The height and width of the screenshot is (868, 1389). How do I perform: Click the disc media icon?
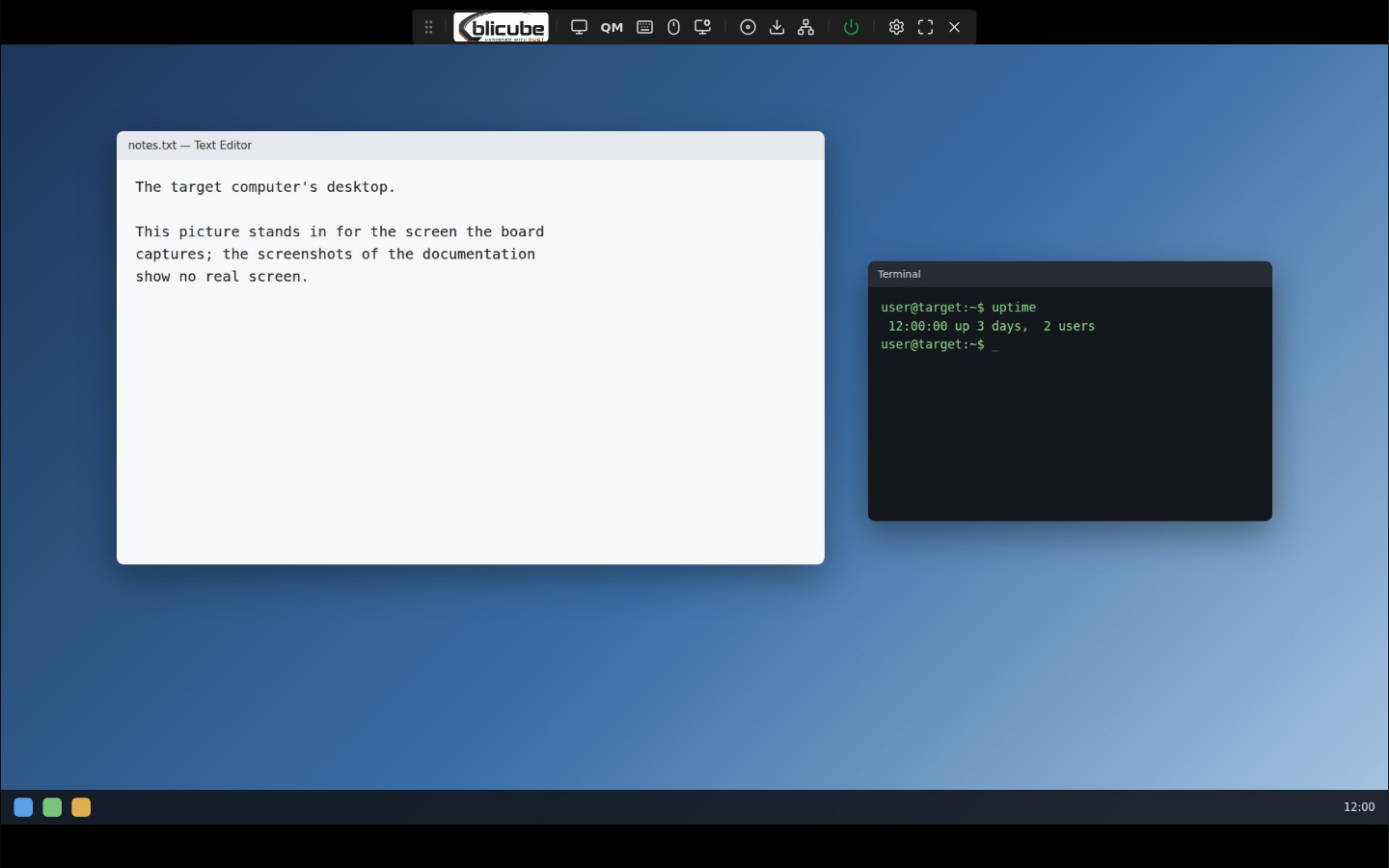coord(748,27)
